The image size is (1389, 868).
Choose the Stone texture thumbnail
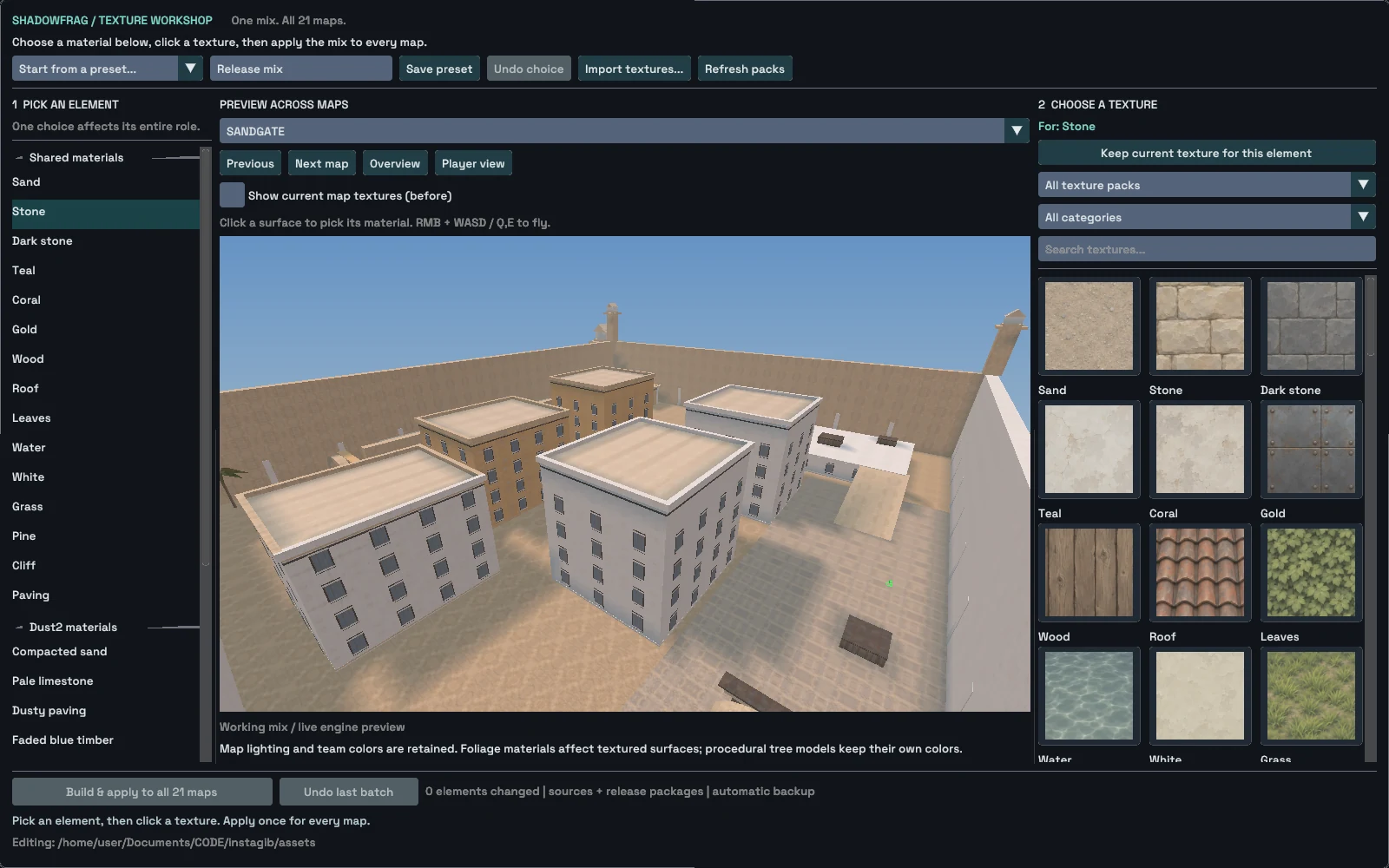click(x=1200, y=326)
